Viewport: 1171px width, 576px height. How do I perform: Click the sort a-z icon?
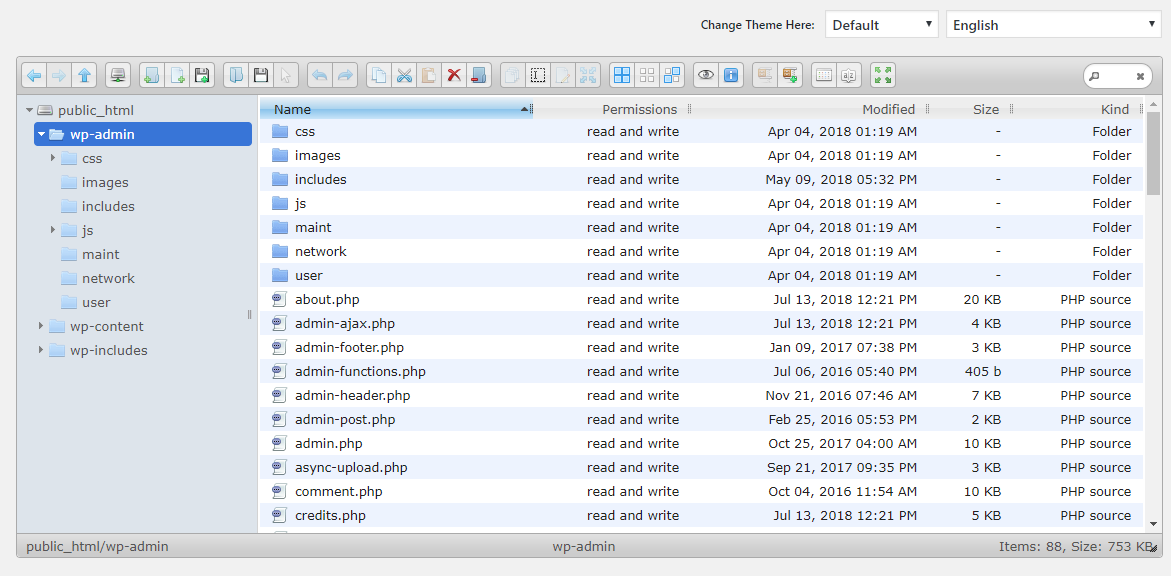tap(849, 75)
